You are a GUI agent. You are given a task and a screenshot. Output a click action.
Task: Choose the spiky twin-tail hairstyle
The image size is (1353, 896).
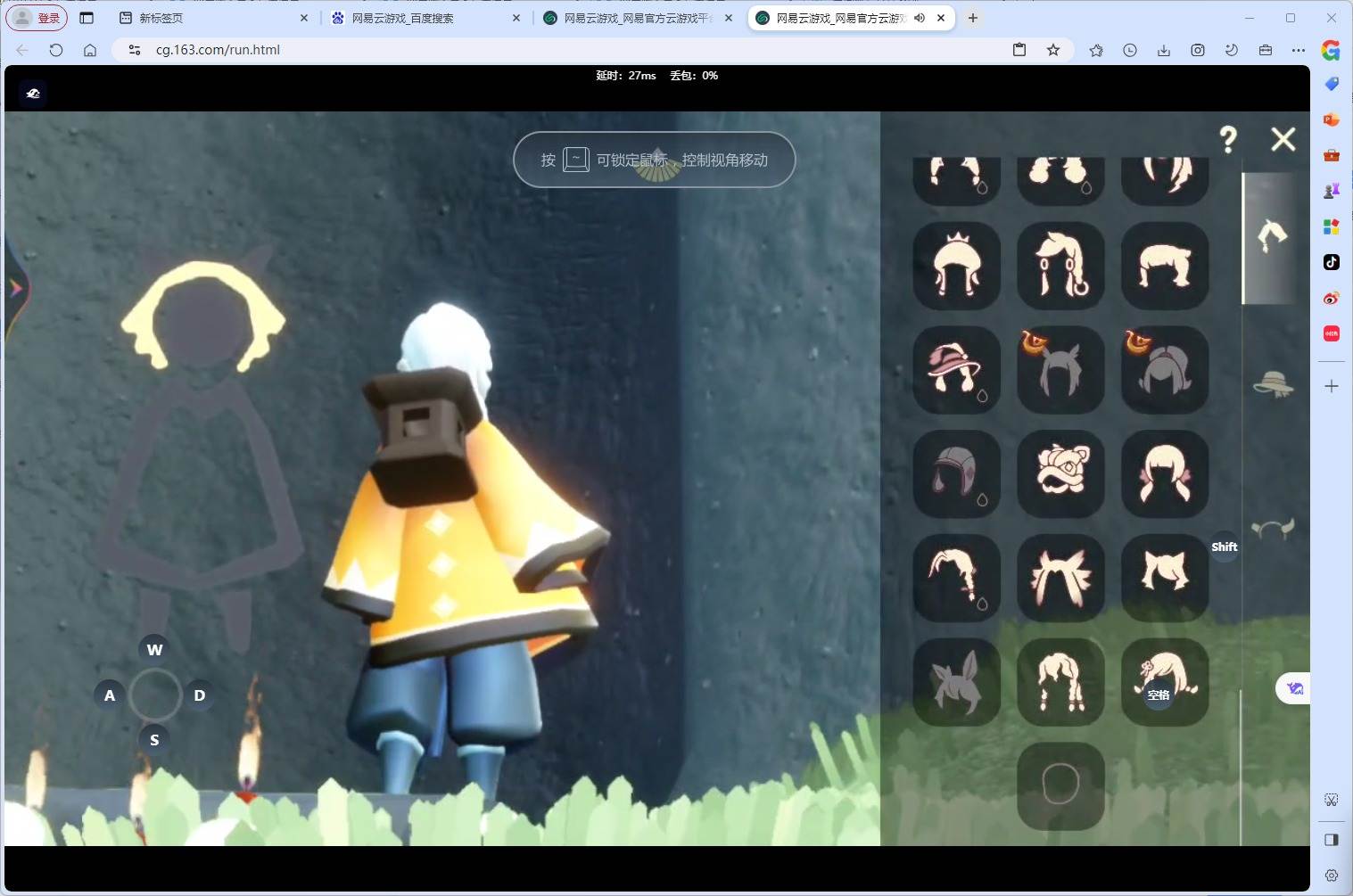(1060, 578)
